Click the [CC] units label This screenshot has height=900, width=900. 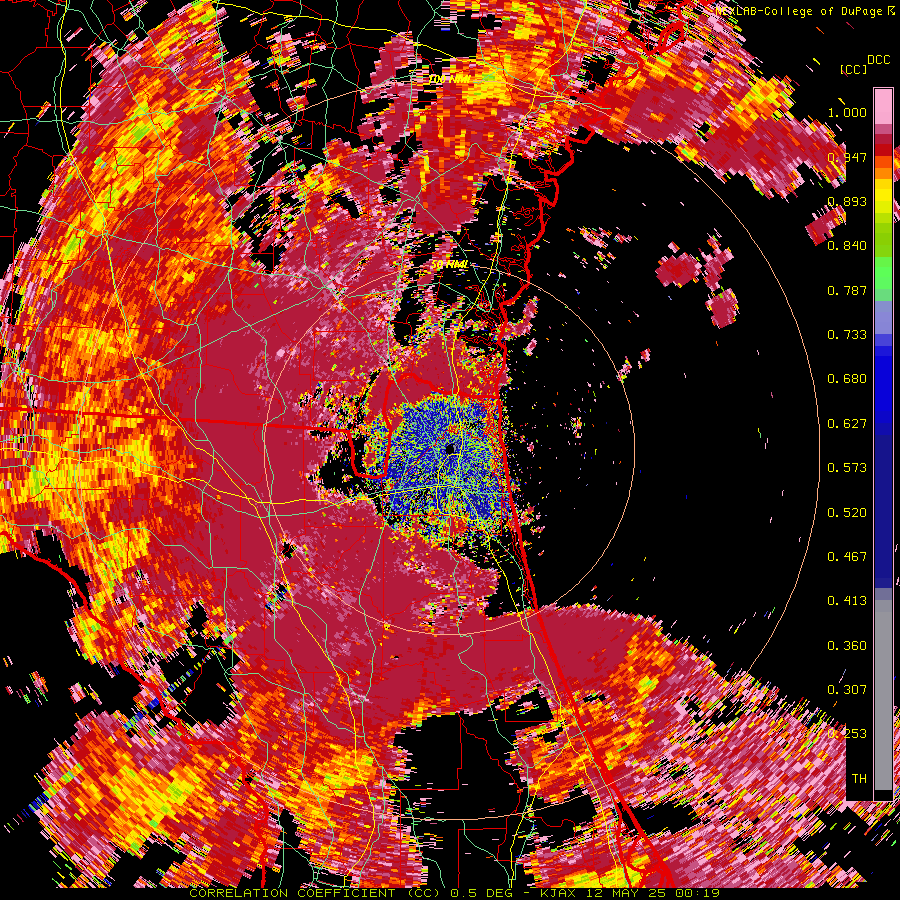click(x=853, y=69)
